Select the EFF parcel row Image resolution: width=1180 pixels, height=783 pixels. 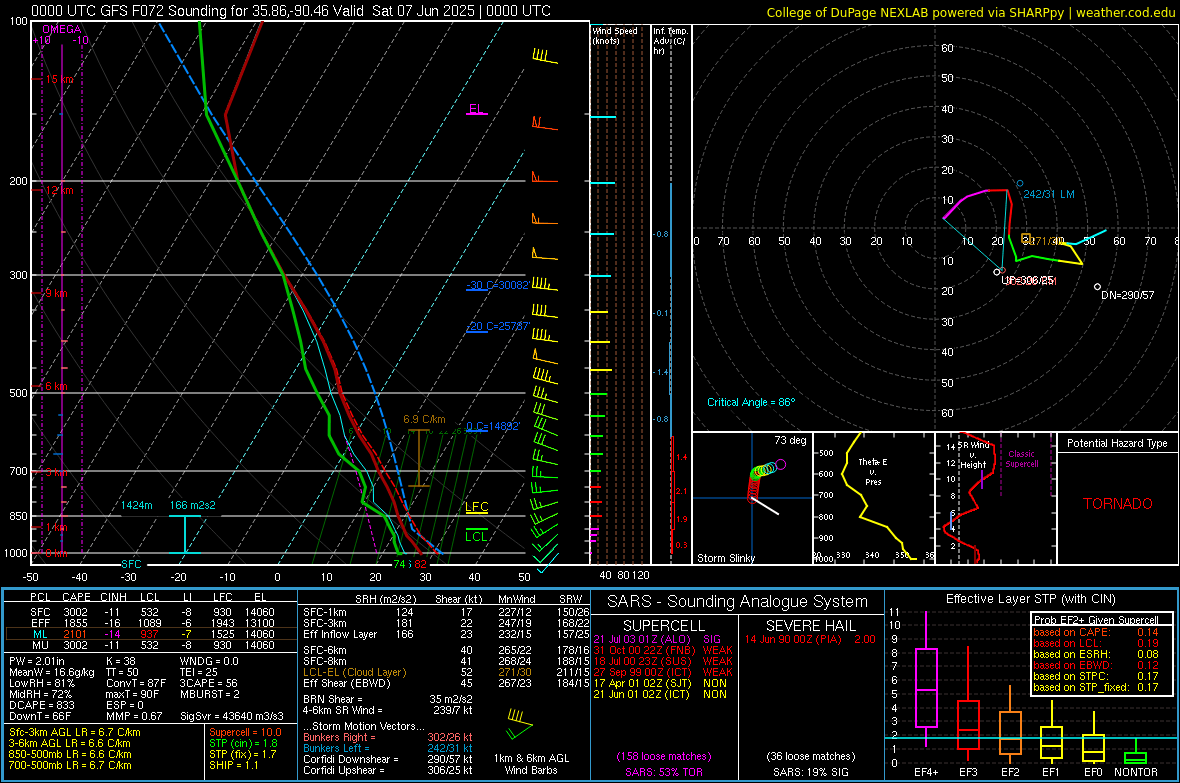(x=151, y=623)
